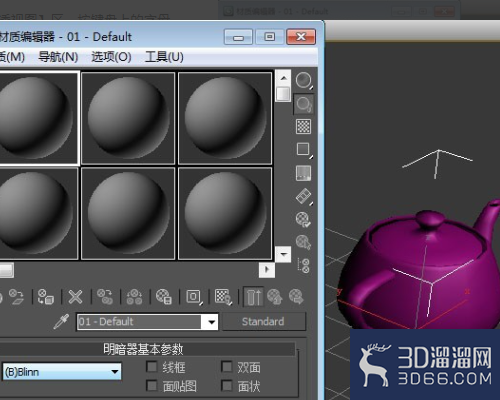Click the vertical scrollbar thumb of sample slots

click(x=283, y=94)
